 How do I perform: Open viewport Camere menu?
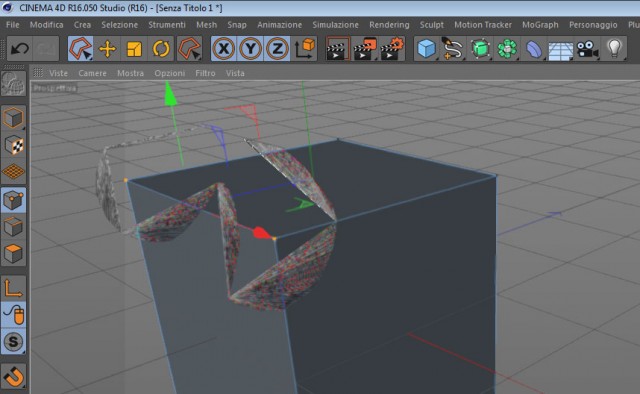pyautogui.click(x=93, y=73)
